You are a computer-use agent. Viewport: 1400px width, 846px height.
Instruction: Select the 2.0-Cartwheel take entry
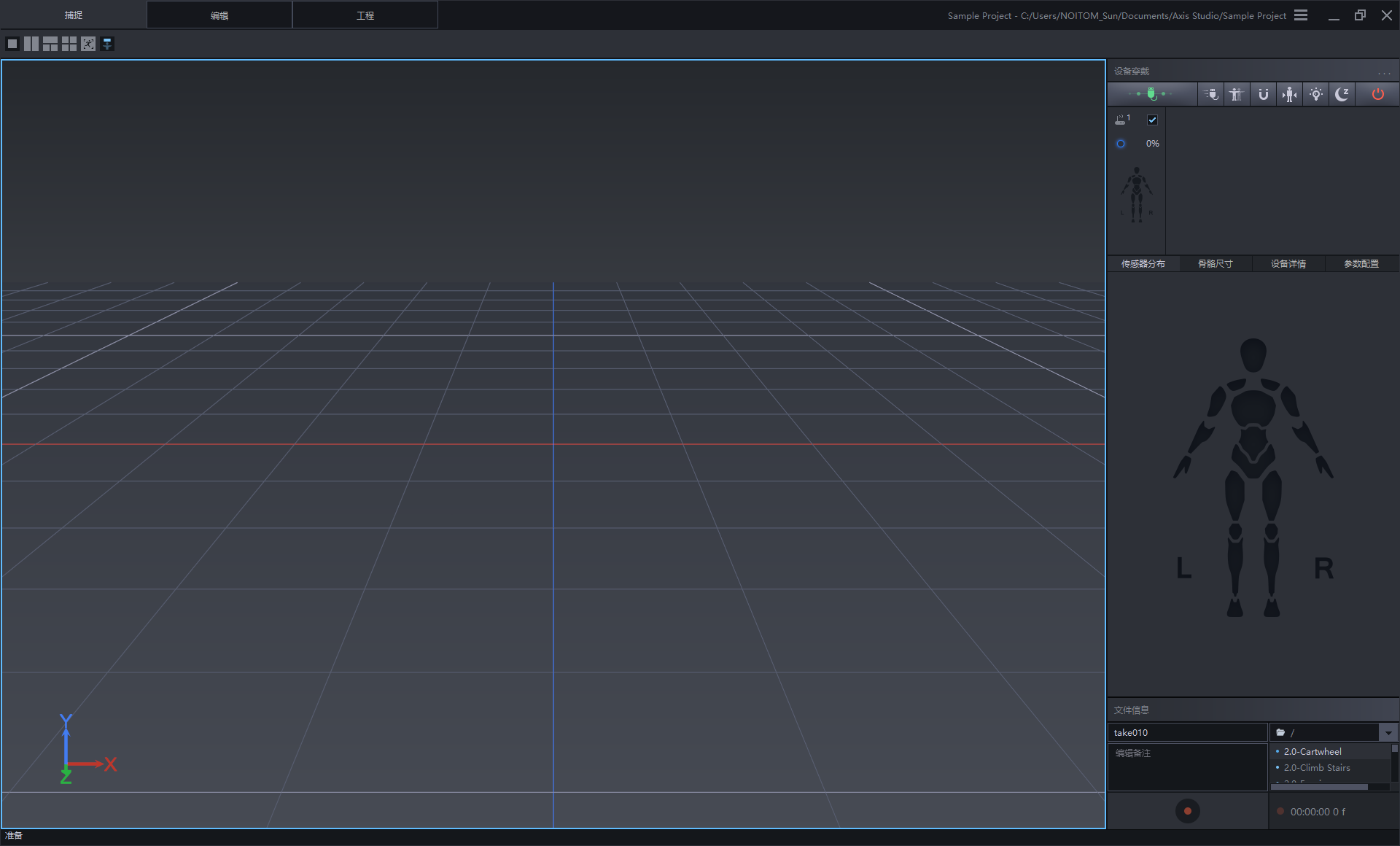[1312, 751]
